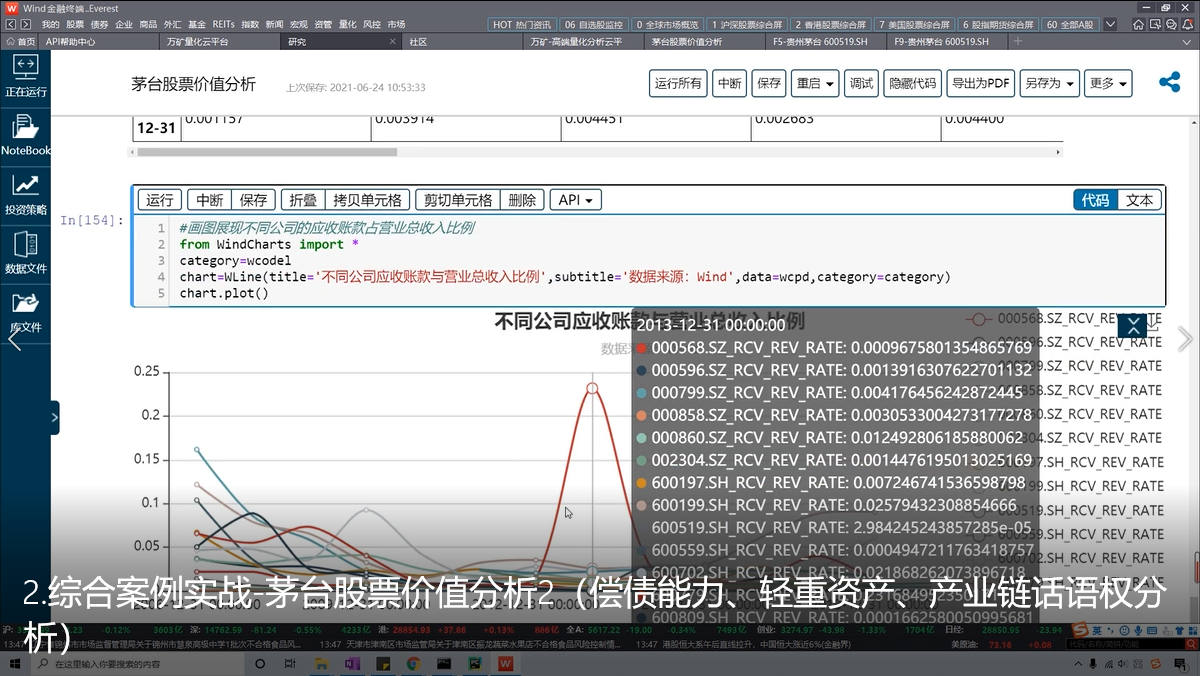1200x676 pixels.
Task: Open the 投资策略 sidebar icon
Action: (25, 194)
